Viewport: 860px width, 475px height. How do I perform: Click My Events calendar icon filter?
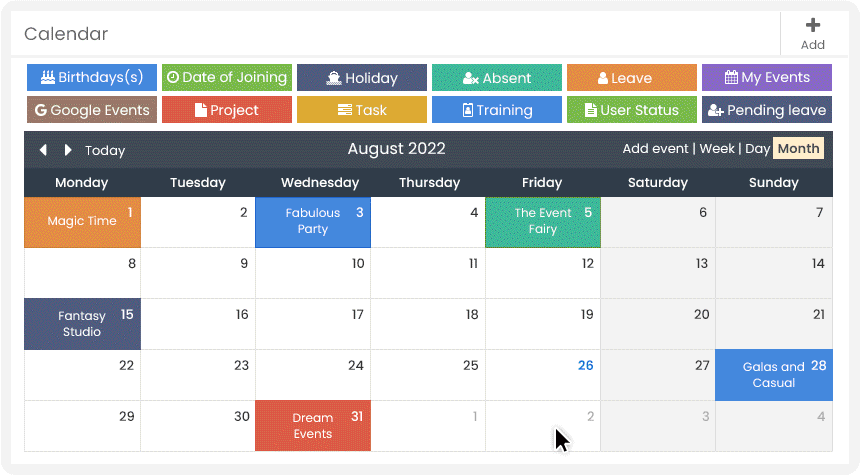(x=766, y=77)
